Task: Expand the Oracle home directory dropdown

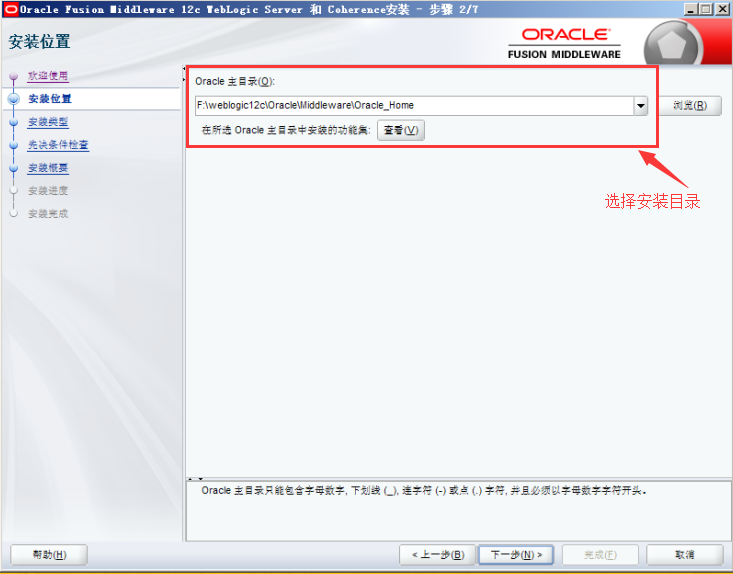Action: [x=640, y=105]
